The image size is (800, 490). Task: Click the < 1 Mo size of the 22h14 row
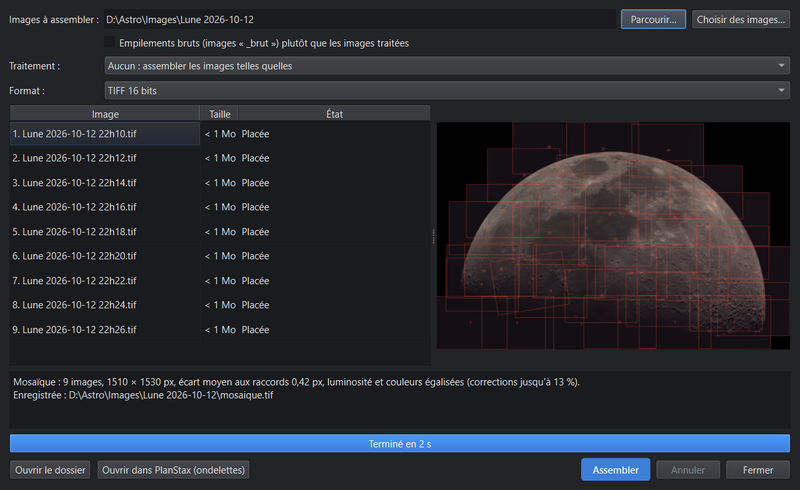point(220,183)
